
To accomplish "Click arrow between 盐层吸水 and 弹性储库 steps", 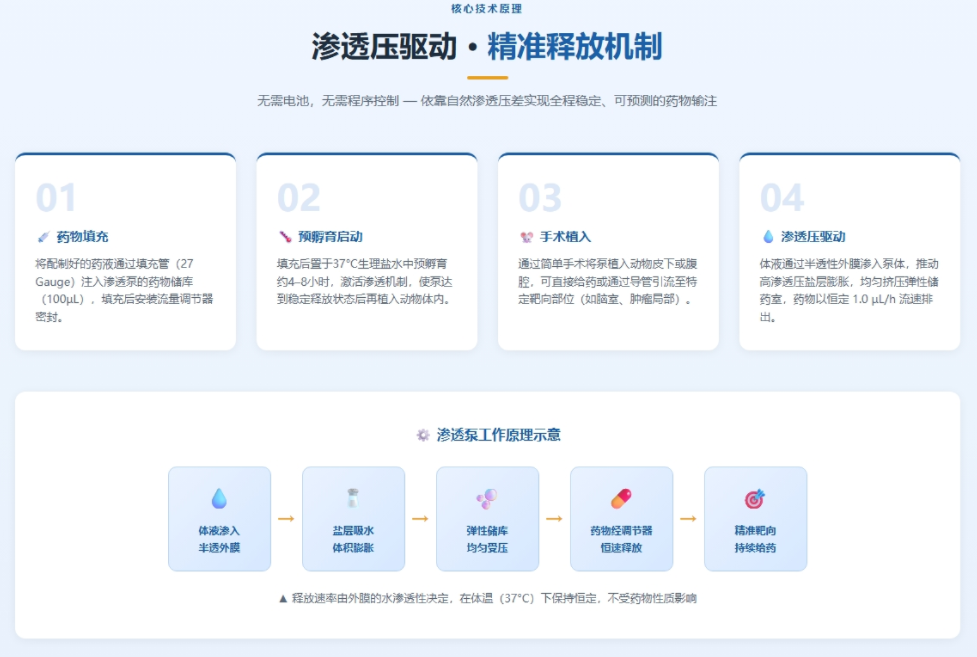I will point(420,518).
